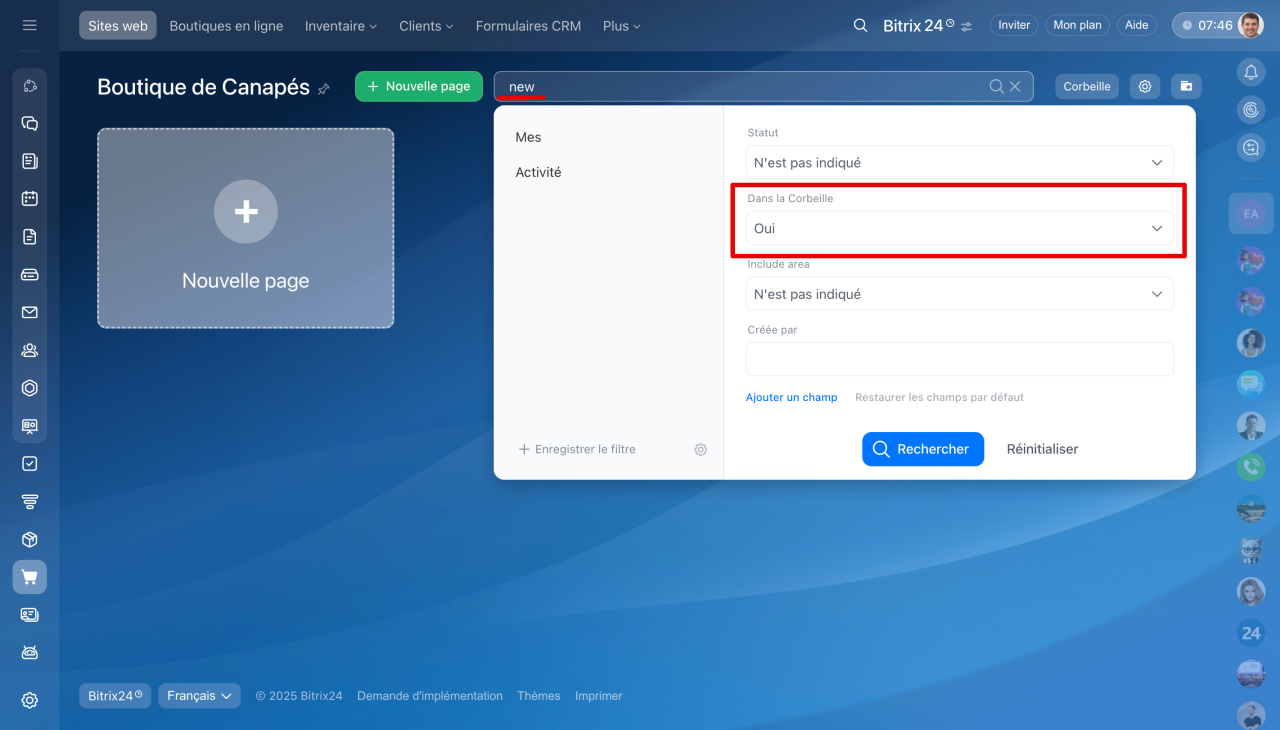Viewport: 1280px width, 730px height.
Task: Expand the Statut dropdown
Action: point(959,163)
